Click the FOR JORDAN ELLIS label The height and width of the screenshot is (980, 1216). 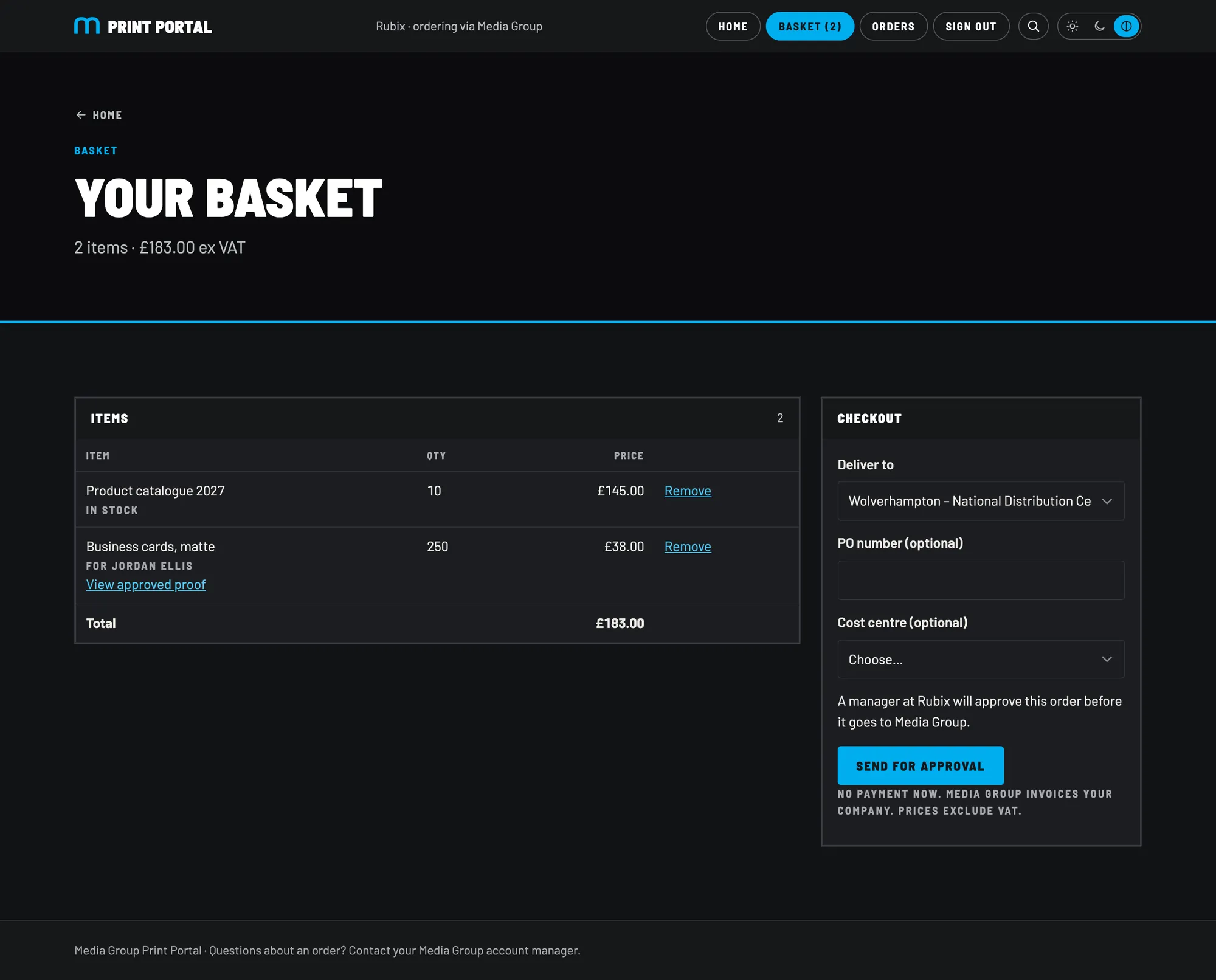139,566
